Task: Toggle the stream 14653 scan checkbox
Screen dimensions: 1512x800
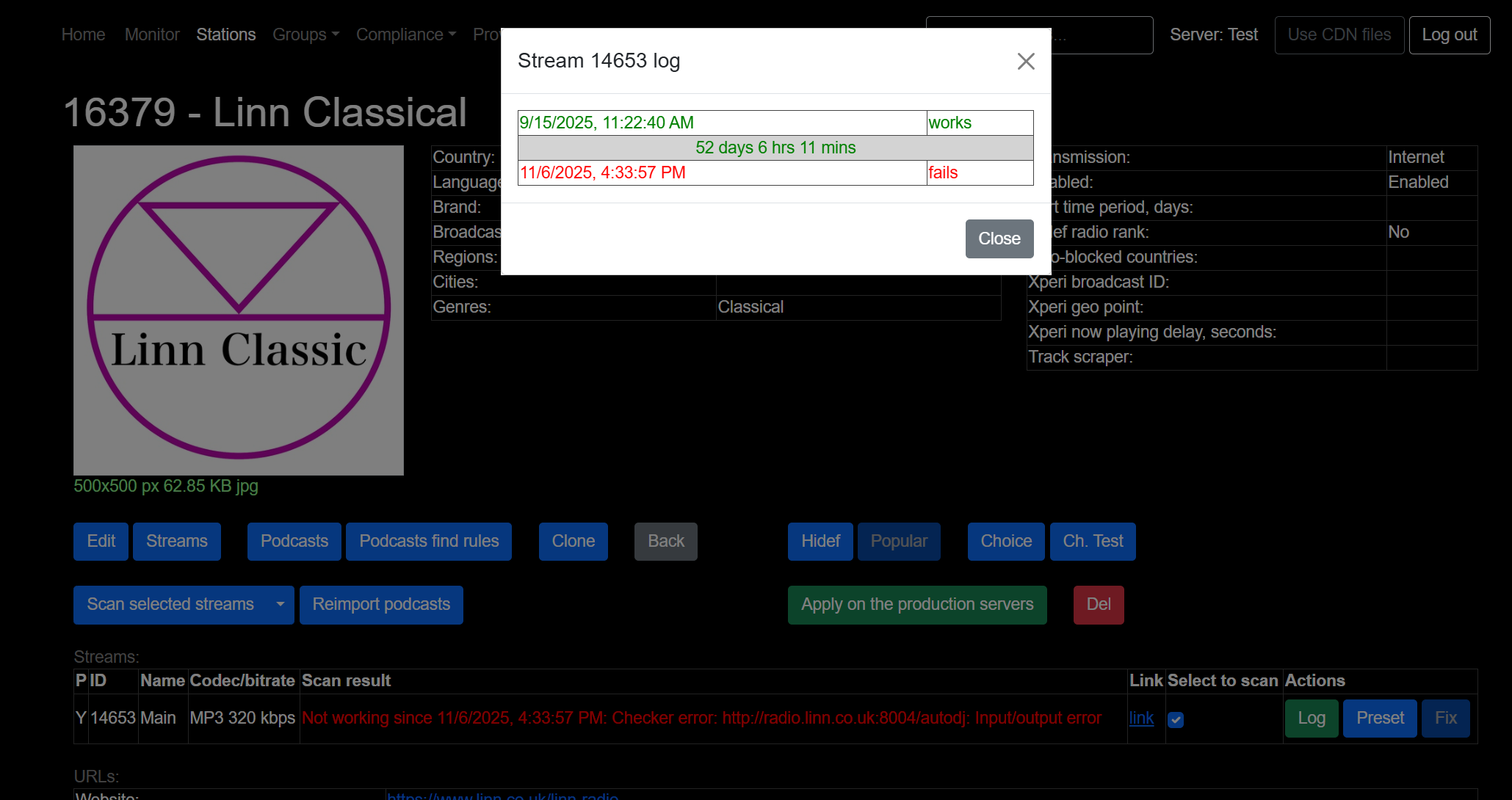Action: [1176, 719]
